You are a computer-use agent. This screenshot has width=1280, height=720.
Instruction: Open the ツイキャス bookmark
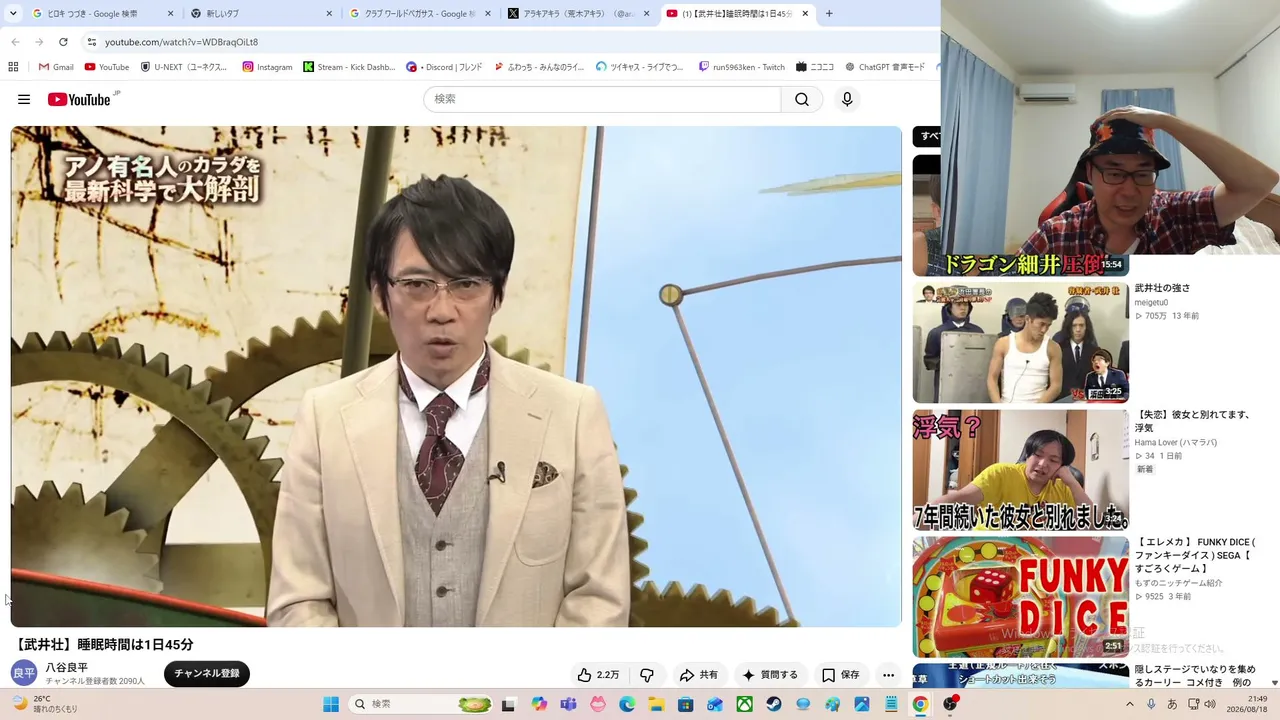(x=640, y=67)
